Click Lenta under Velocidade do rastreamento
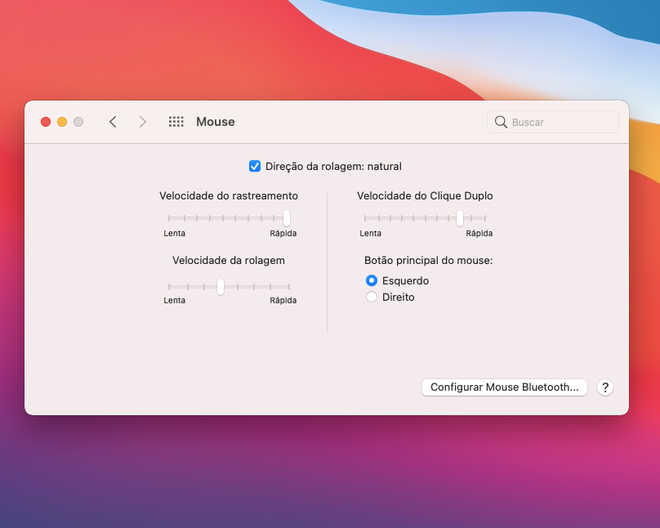The width and height of the screenshot is (660, 528). click(x=174, y=233)
